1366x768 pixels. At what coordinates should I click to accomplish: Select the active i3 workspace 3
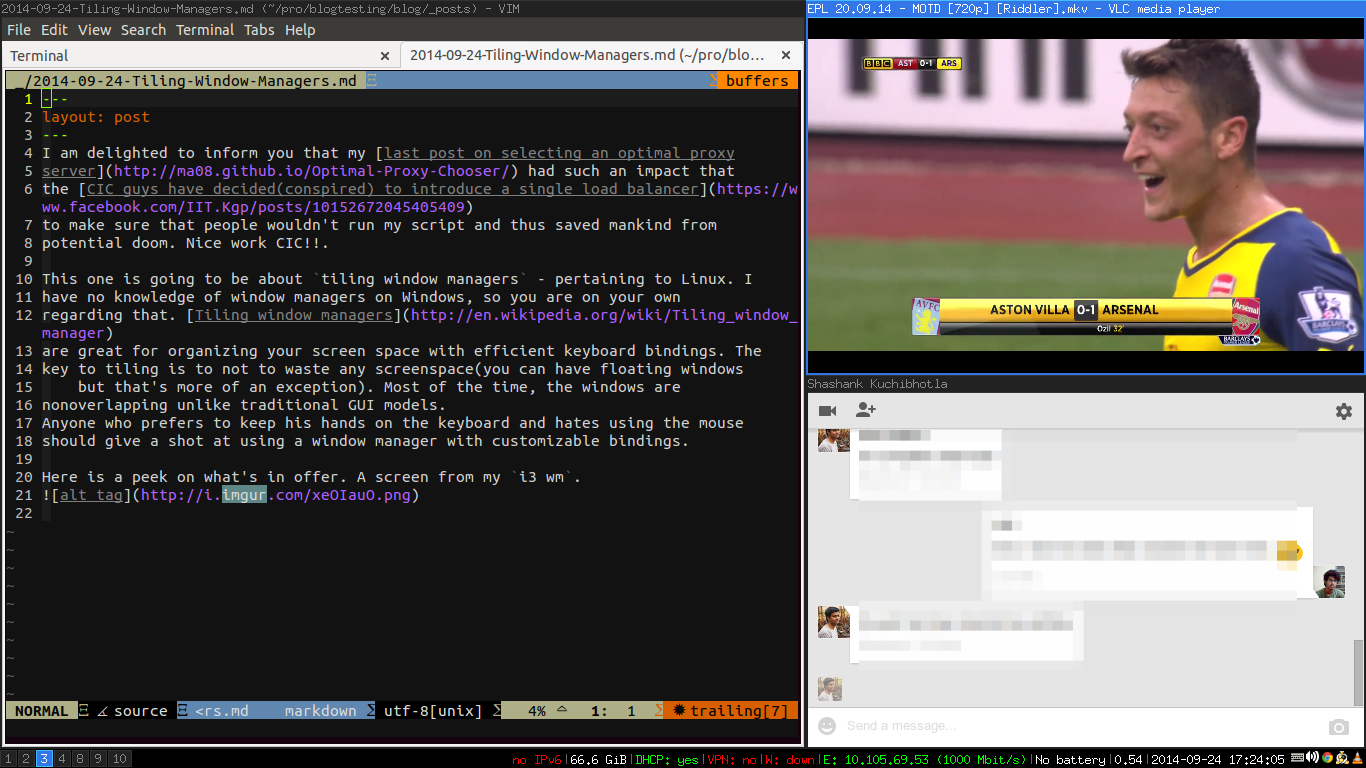point(44,759)
